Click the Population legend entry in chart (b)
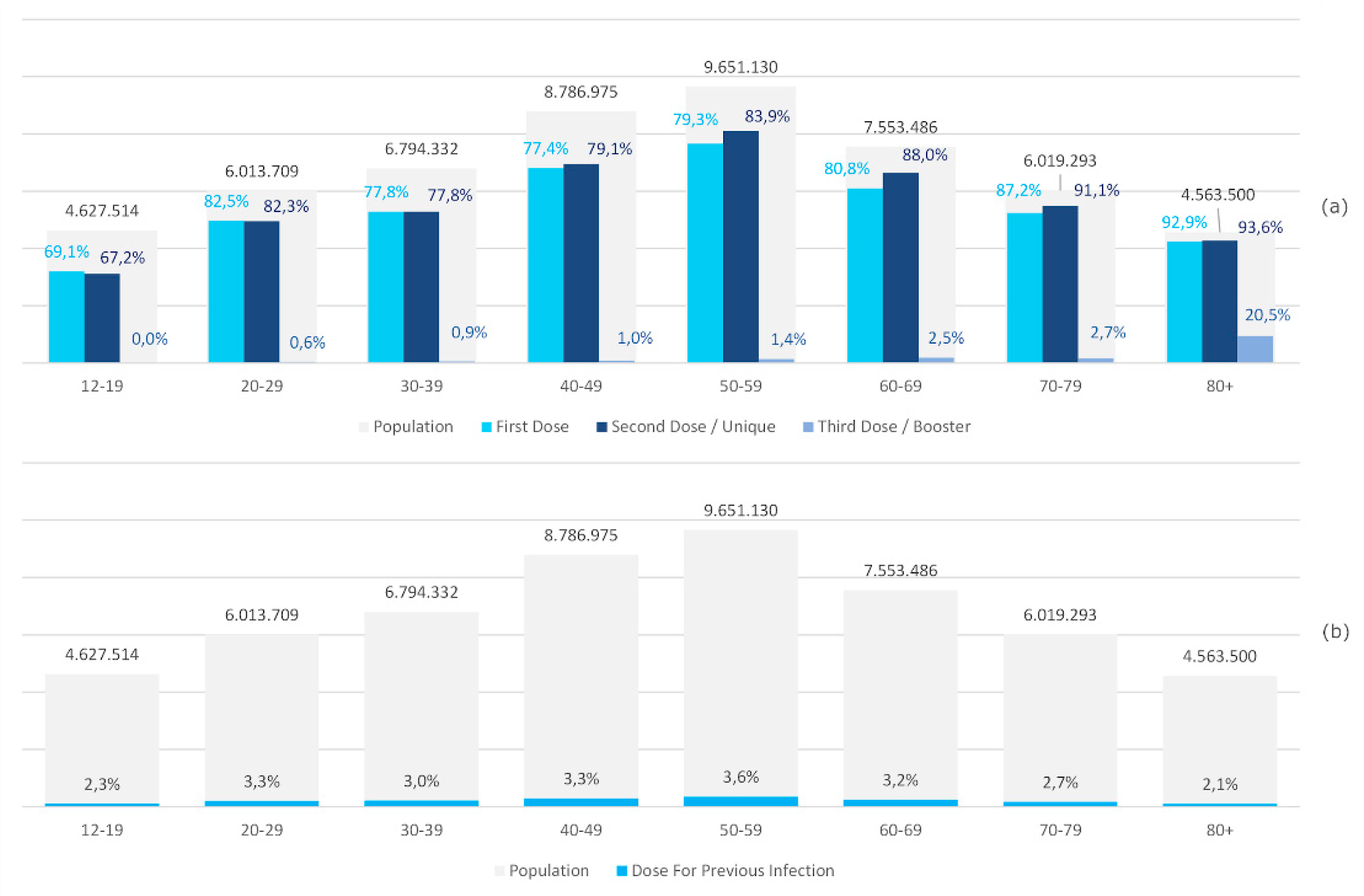Viewport: 1364px width, 896px height. coord(549,871)
